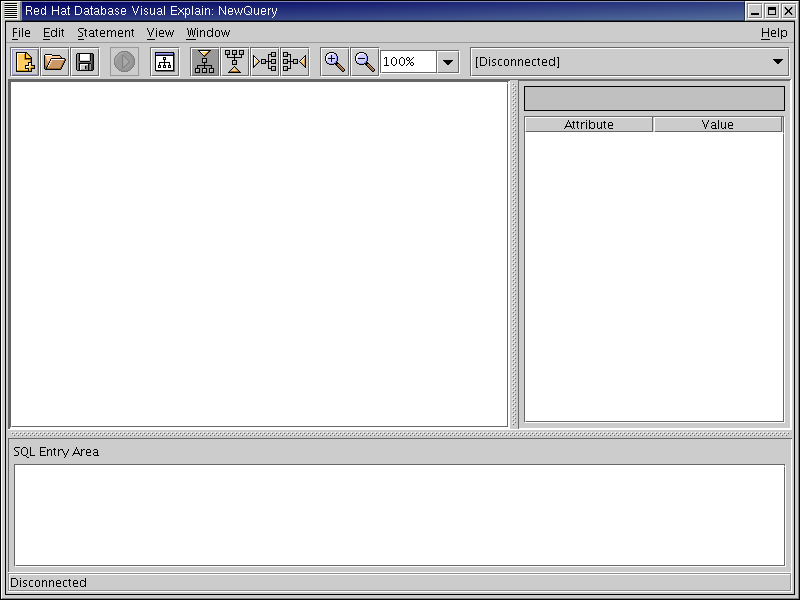Open the [Disconnected] database dropdown
800x600 pixels.
(x=630, y=62)
